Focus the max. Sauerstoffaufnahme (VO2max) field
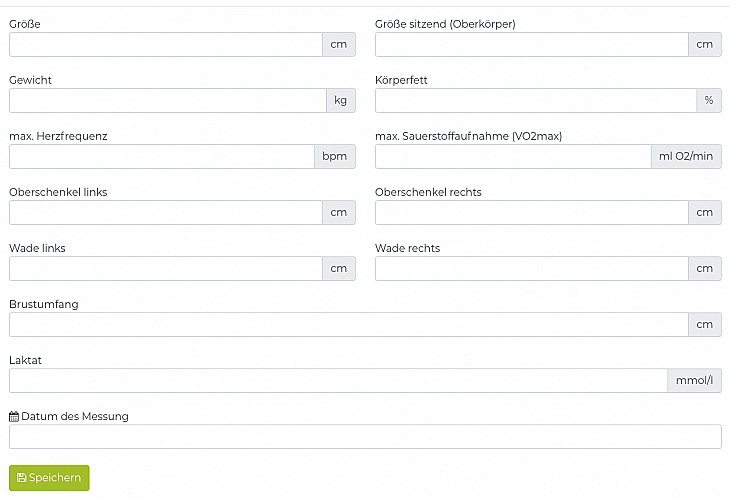 [x=512, y=157]
